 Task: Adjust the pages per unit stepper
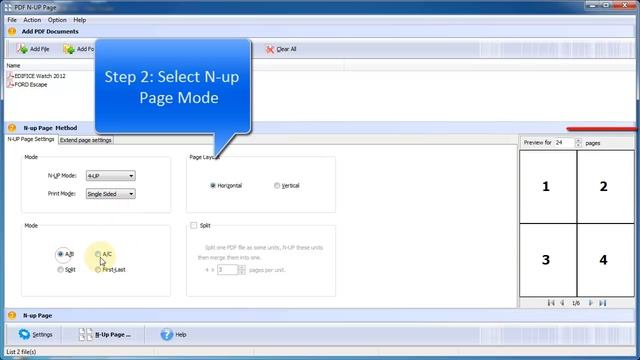(241, 270)
